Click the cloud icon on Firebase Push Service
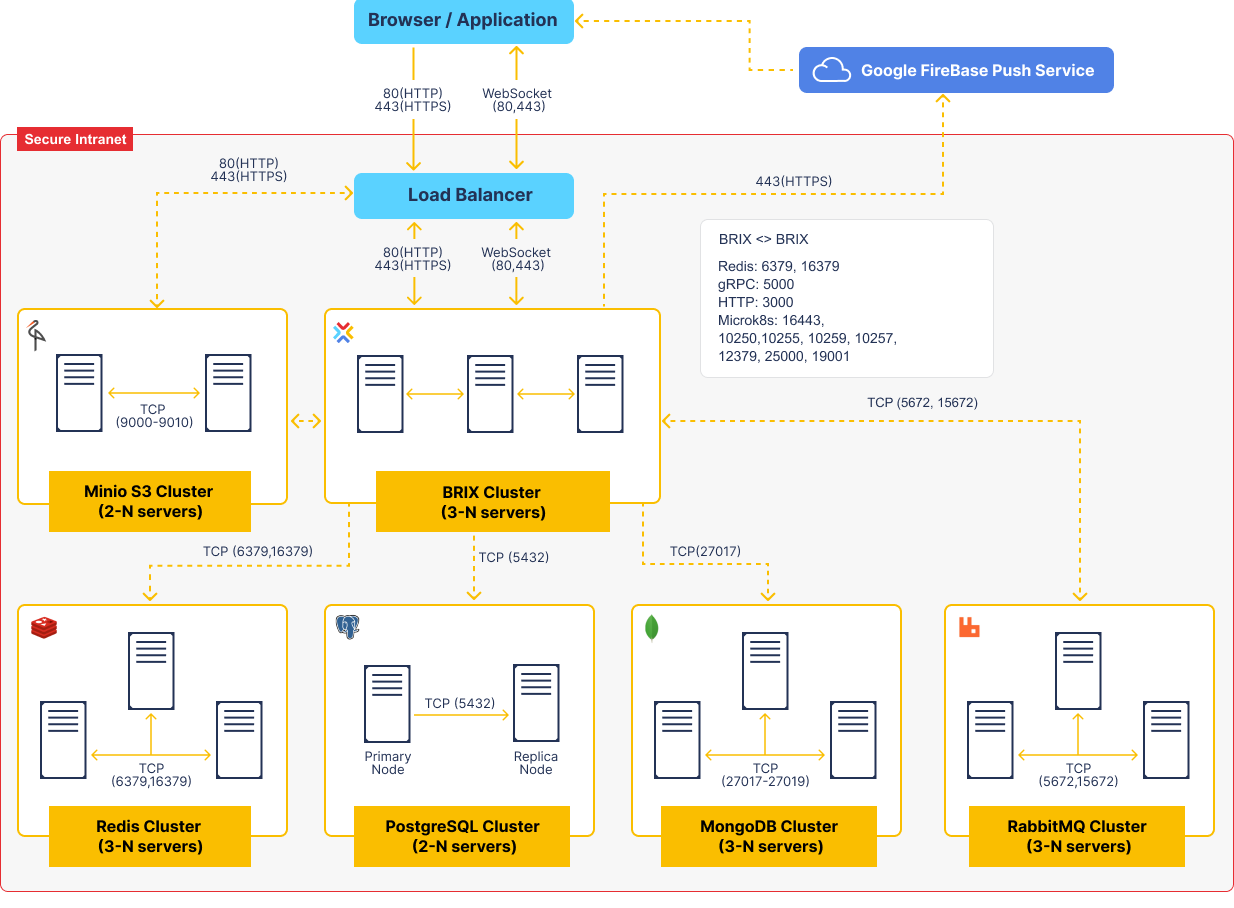1234x908 pixels. coord(829,70)
